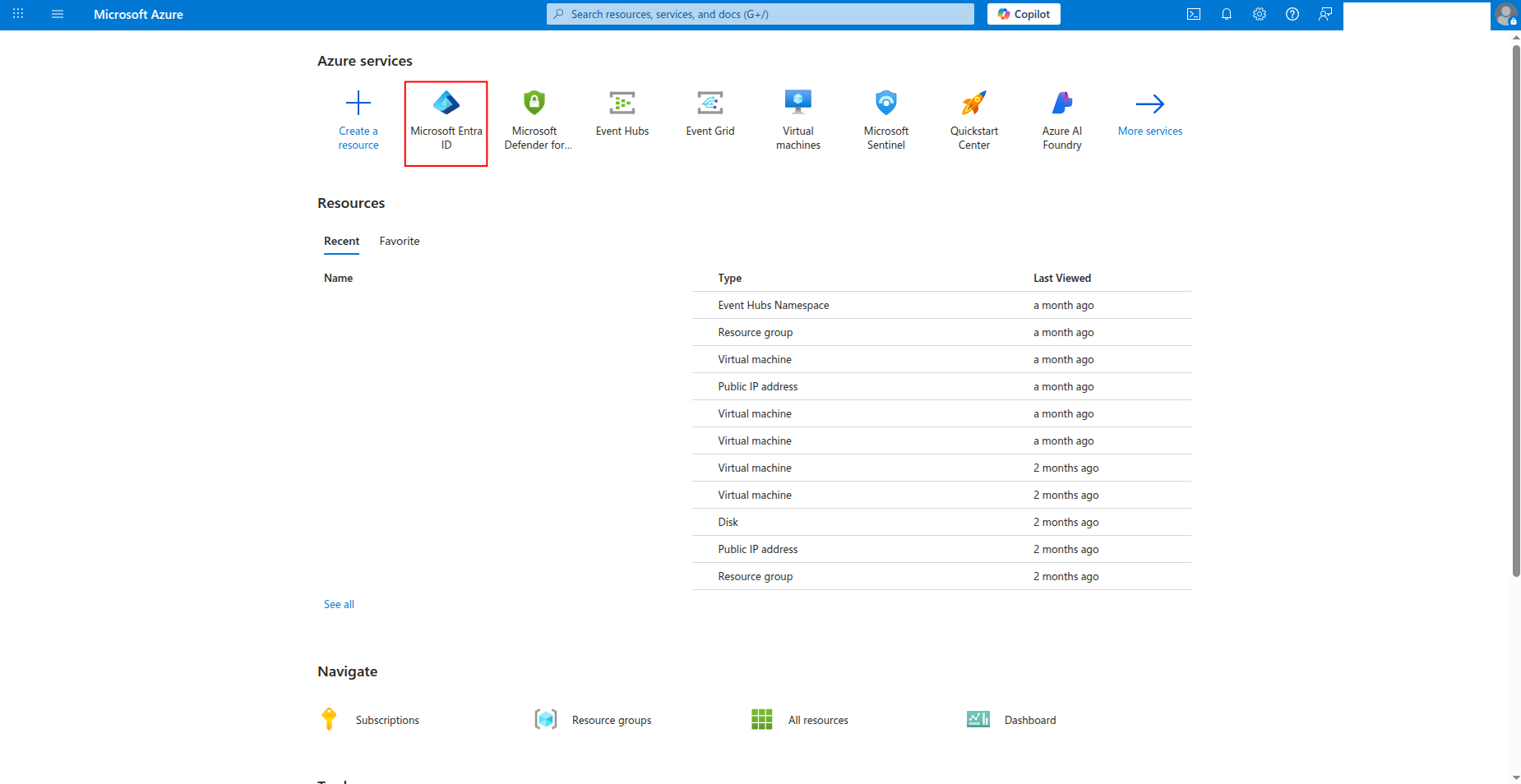This screenshot has width=1521, height=784.
Task: Open the notifications bell
Action: pyautogui.click(x=1227, y=14)
